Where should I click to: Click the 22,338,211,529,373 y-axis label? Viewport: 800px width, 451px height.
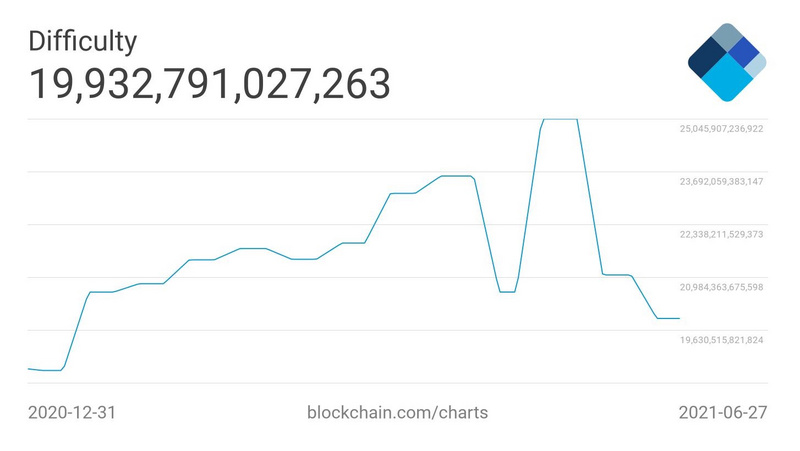tap(722, 234)
